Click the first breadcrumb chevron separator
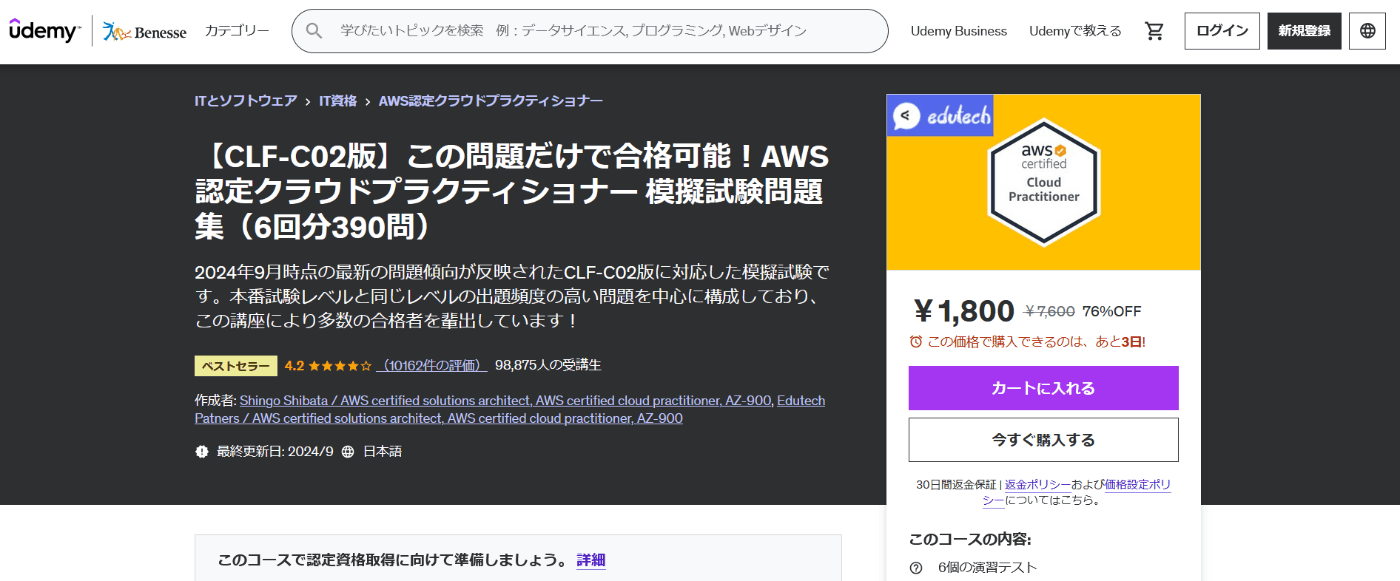The image size is (1400, 581). point(308,101)
